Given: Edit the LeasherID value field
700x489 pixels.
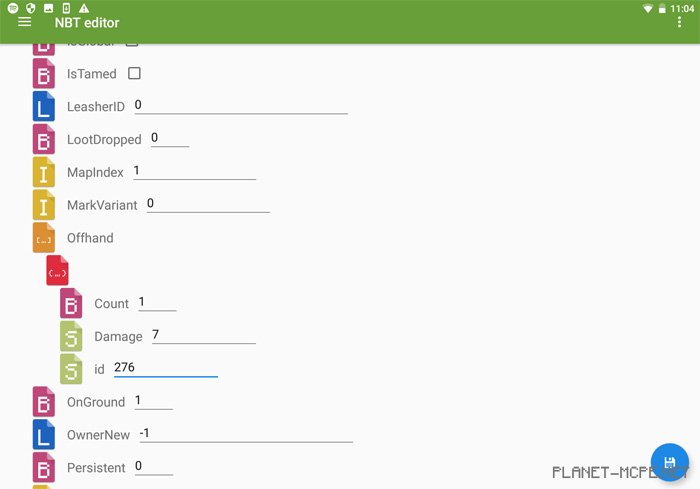Looking at the screenshot, I should pyautogui.click(x=240, y=105).
